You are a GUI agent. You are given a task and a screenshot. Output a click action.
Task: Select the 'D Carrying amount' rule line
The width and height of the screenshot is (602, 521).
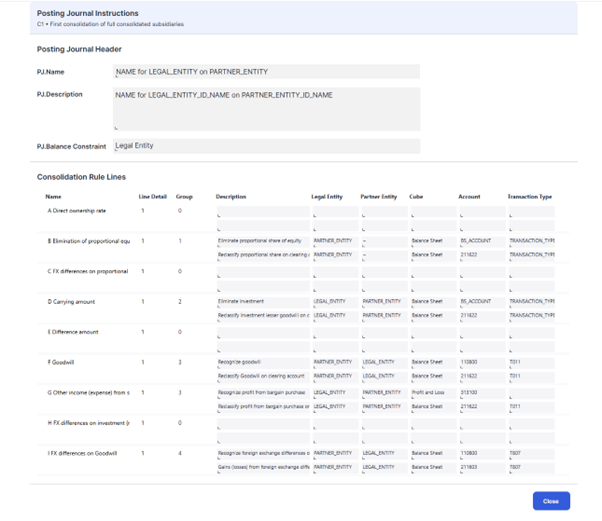[70, 300]
